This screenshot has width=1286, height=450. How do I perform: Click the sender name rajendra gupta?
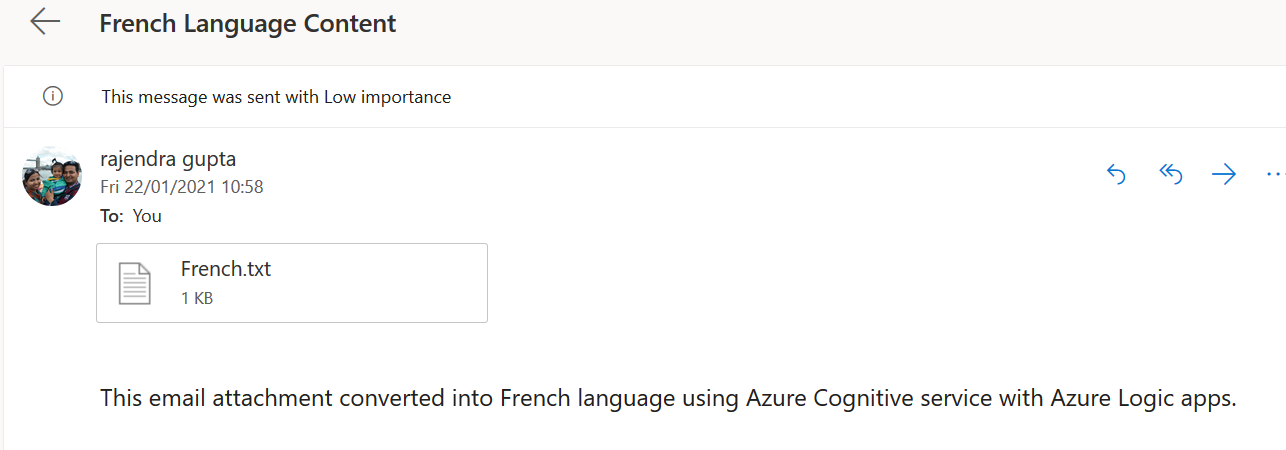(x=168, y=159)
